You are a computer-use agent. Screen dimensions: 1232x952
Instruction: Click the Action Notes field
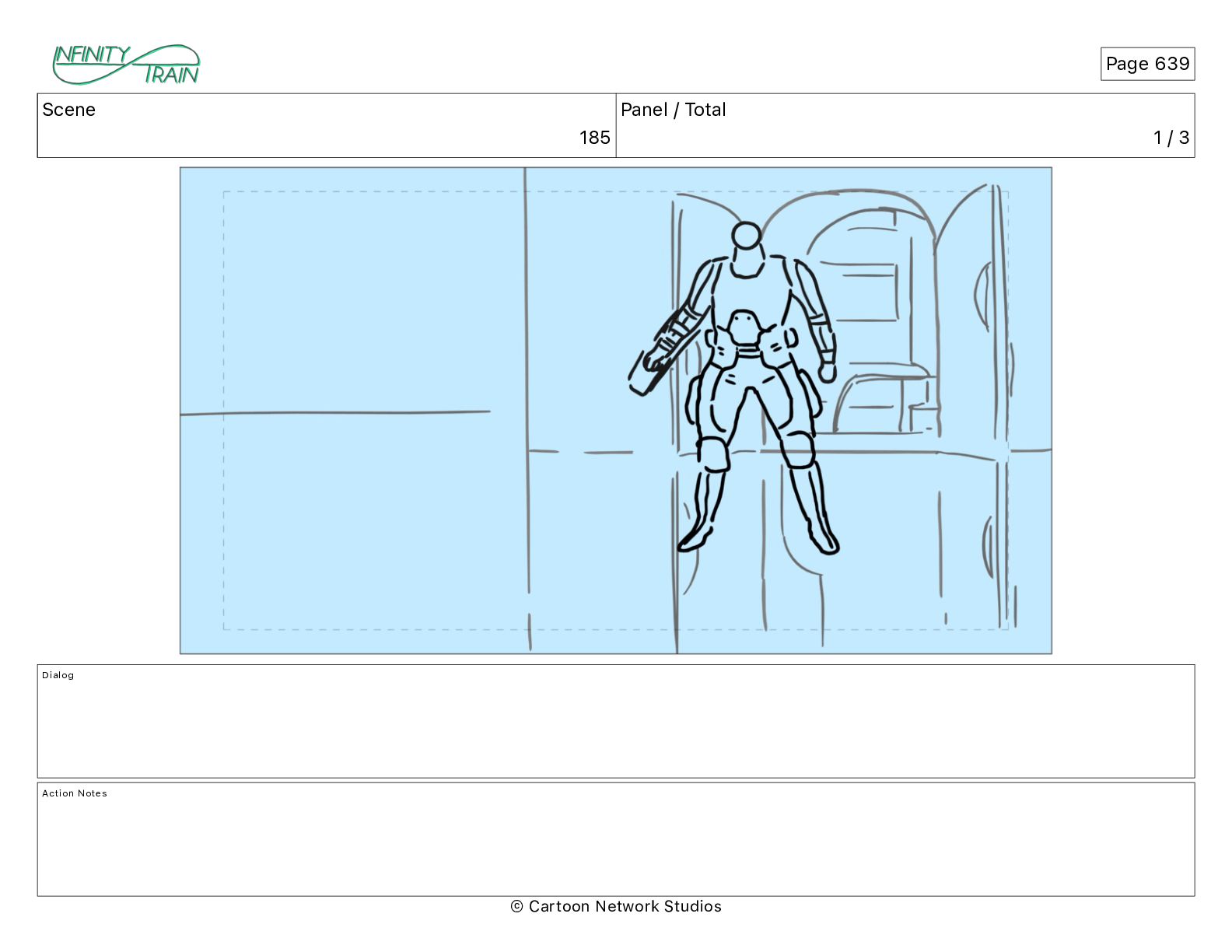click(616, 839)
